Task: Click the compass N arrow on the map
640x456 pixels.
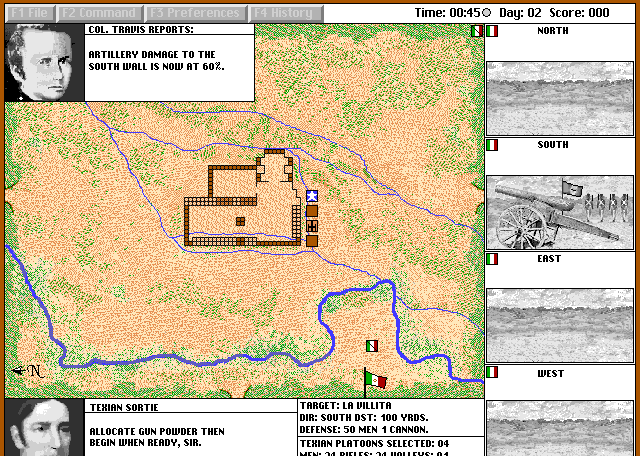Action: (28, 370)
